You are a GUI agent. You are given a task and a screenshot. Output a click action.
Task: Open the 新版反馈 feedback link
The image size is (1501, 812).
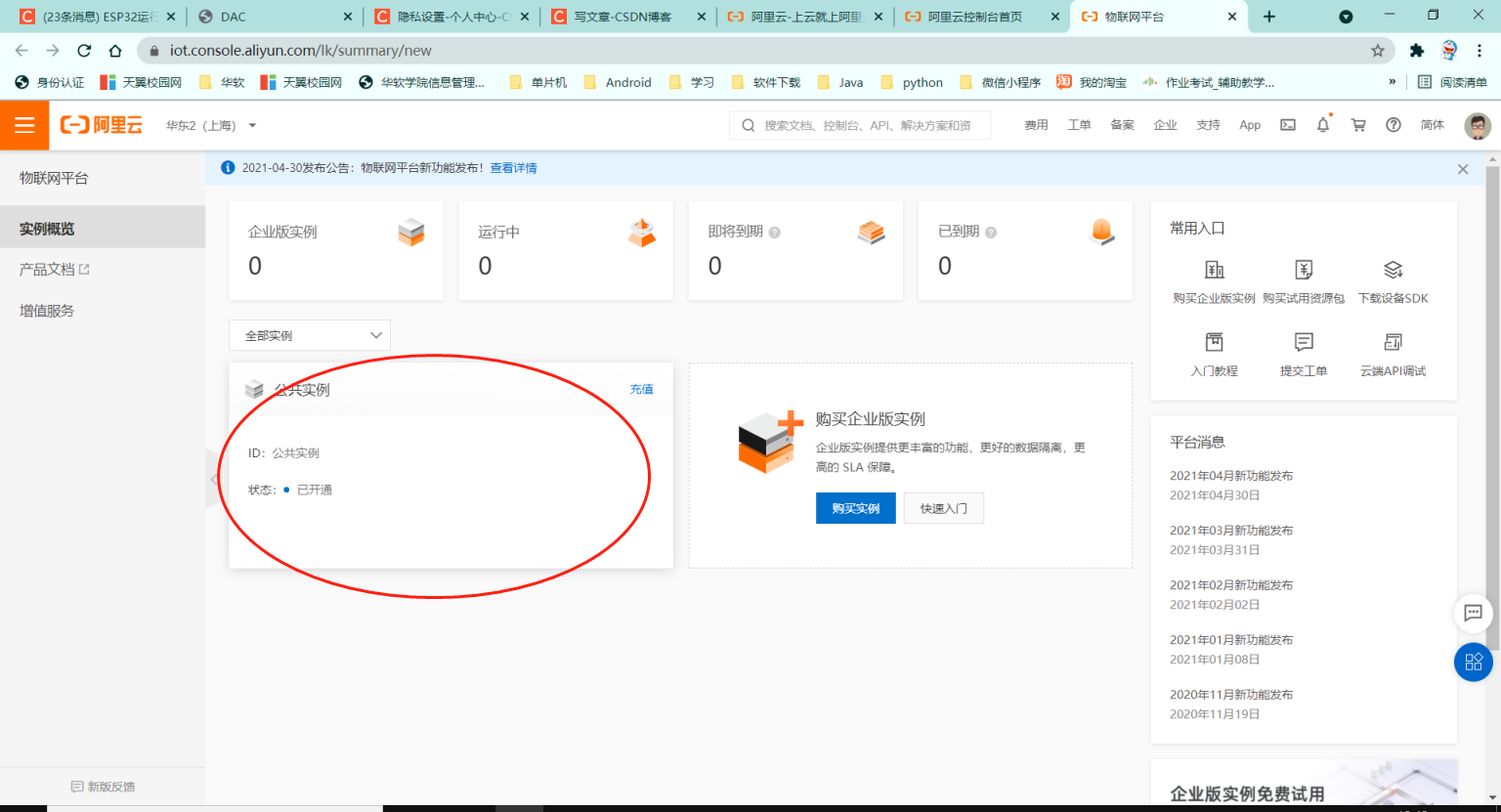pos(104,787)
